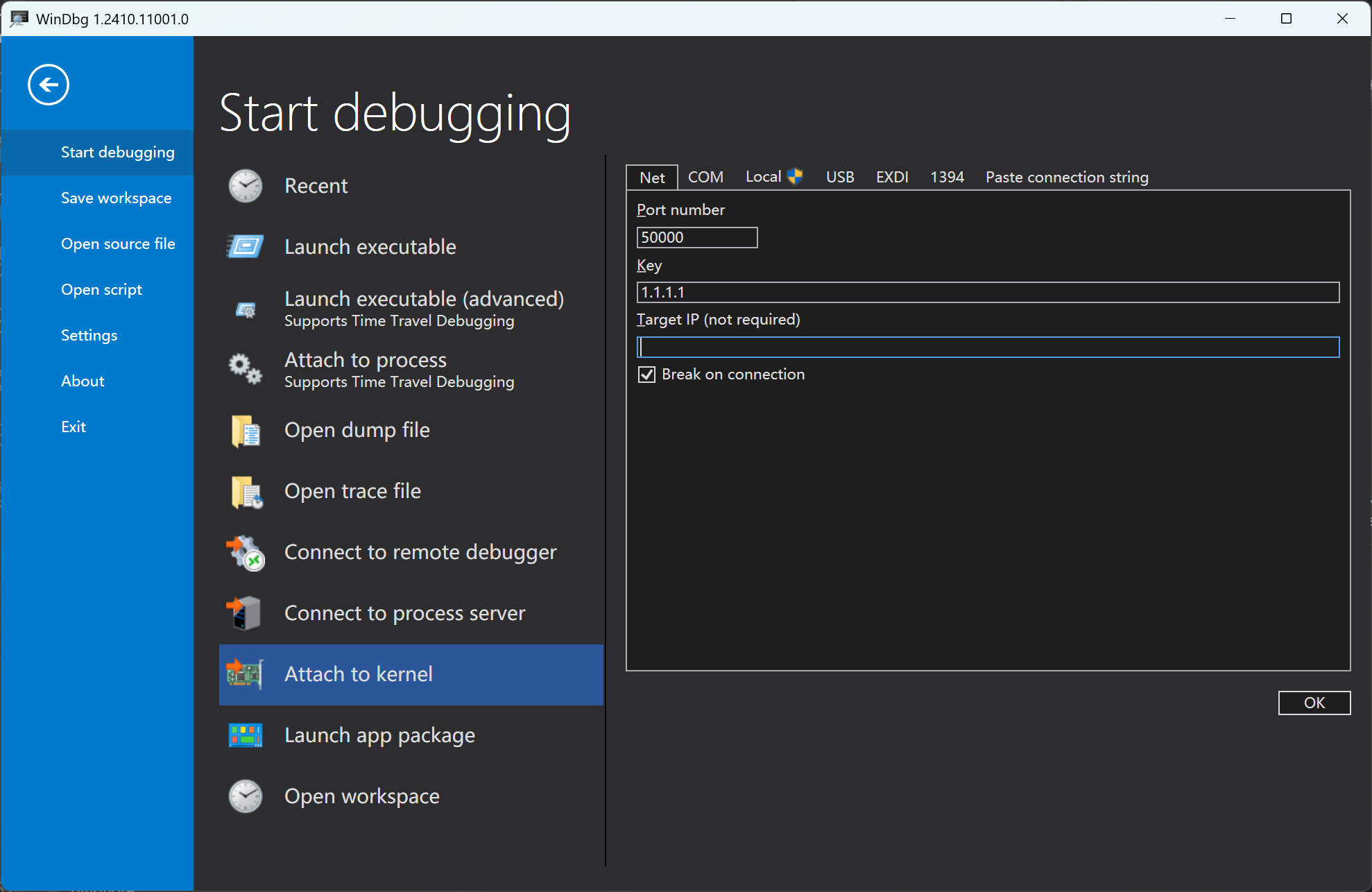Select Attach to process label
1372x892 pixels.
[x=366, y=360]
